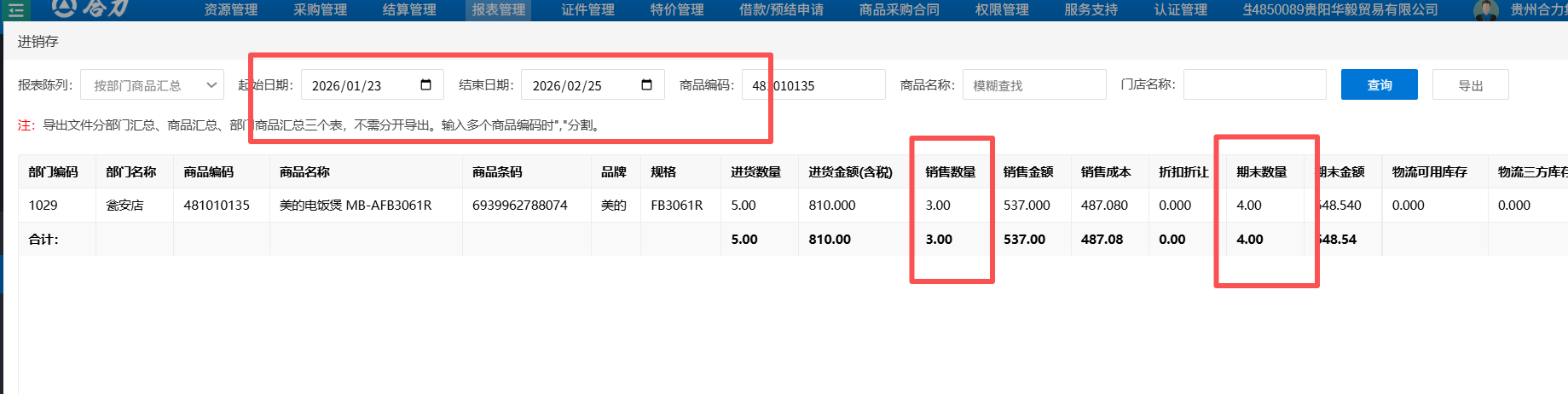Click the 商品名称 fuzzy search field
1568x394 pixels.
click(1033, 85)
